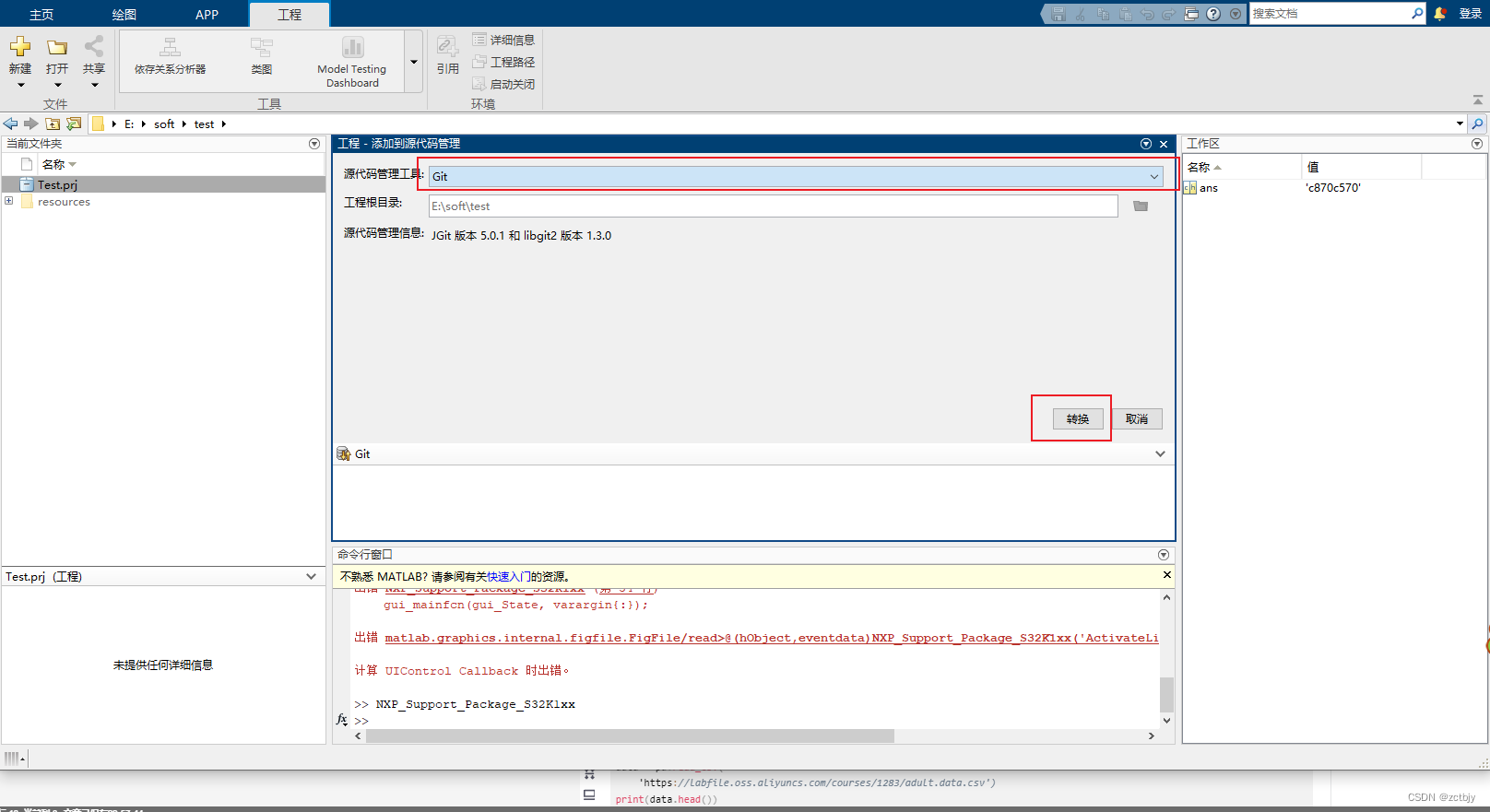Open the 工作区 panel actions menu

[1477, 144]
